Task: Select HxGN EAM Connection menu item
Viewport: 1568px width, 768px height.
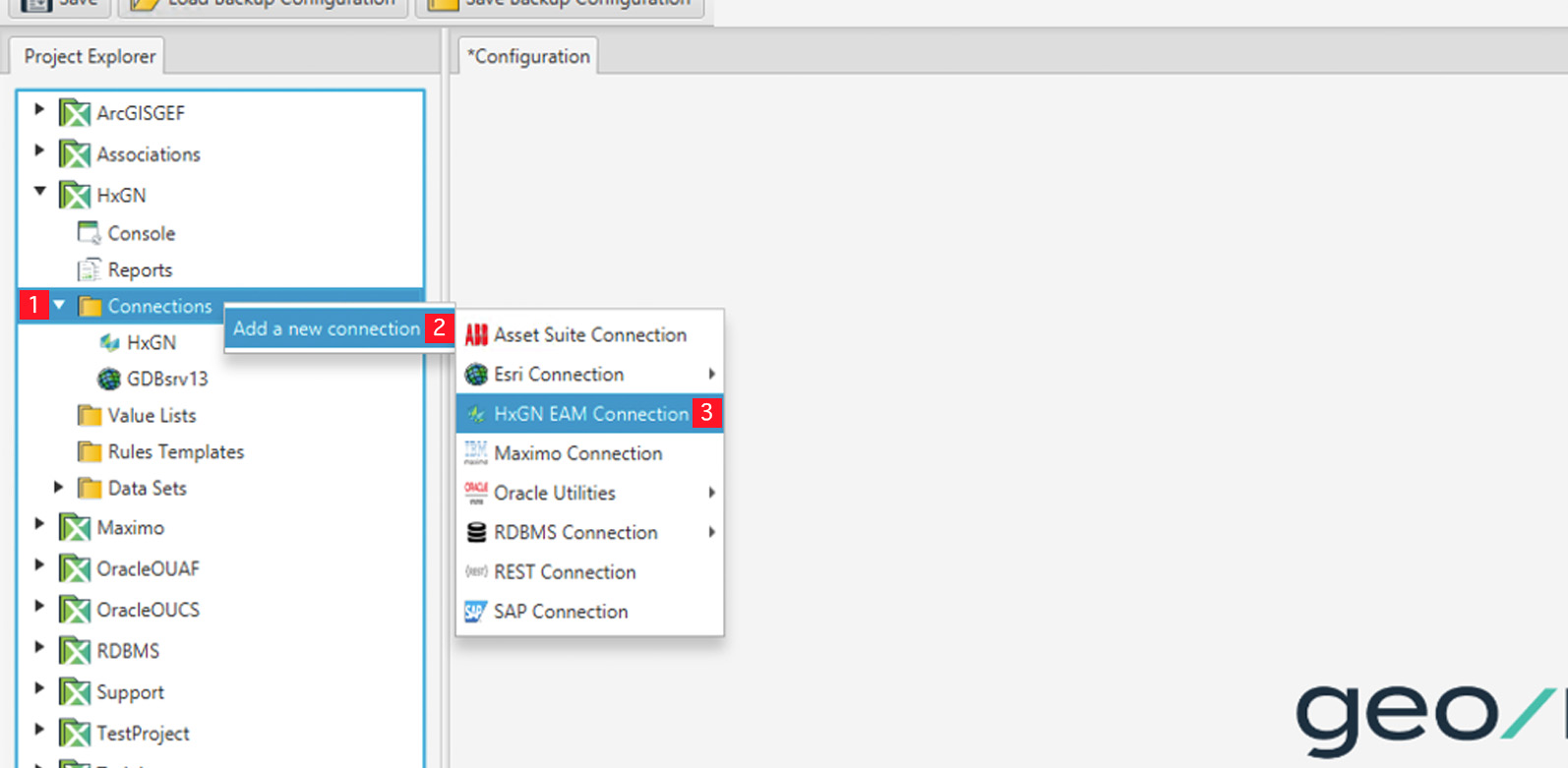Action: coord(590,414)
